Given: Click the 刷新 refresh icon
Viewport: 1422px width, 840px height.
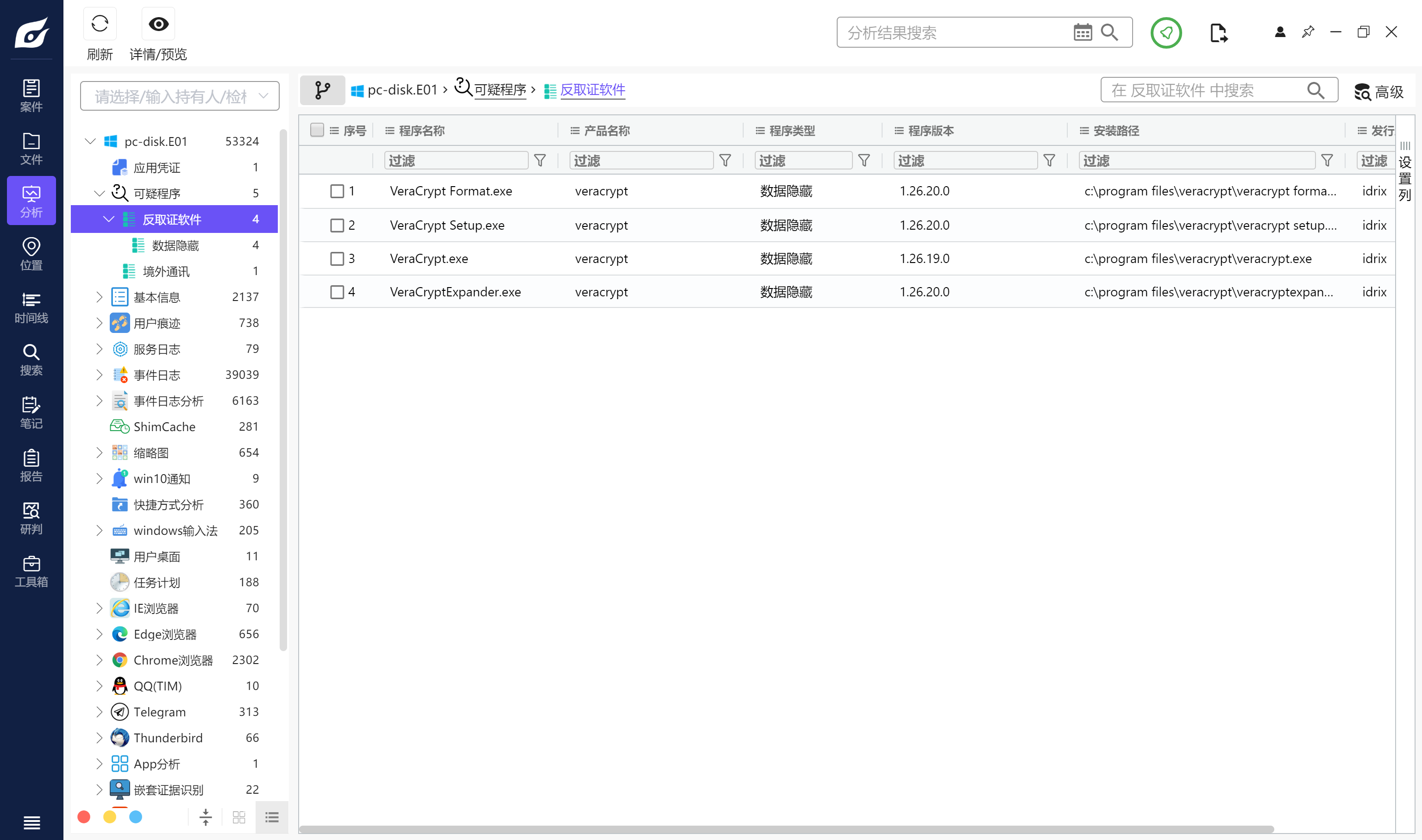Looking at the screenshot, I should (x=100, y=24).
